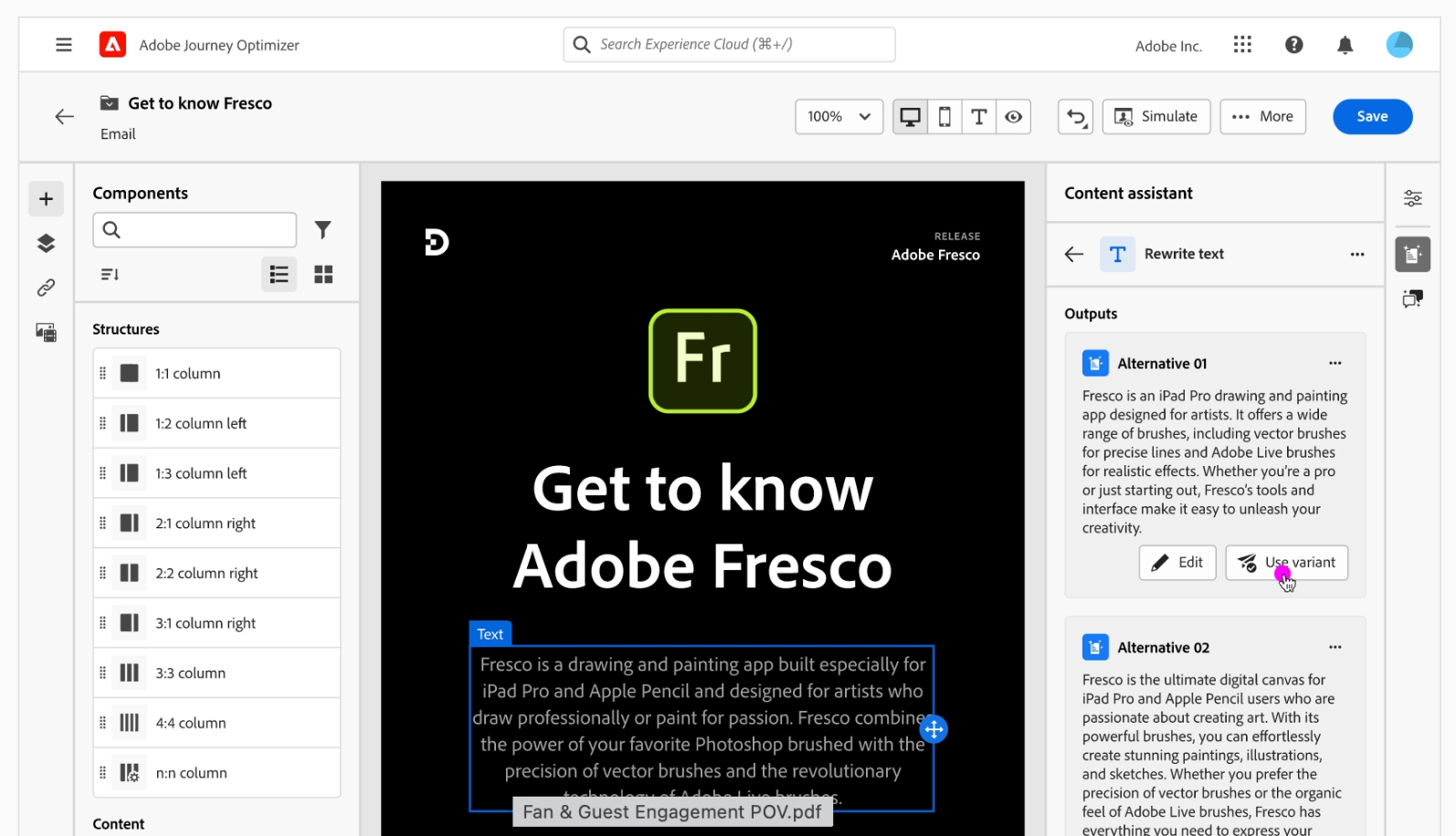This screenshot has height=836, width=1456.
Task: Select the n:n column structure
Action: [x=216, y=773]
